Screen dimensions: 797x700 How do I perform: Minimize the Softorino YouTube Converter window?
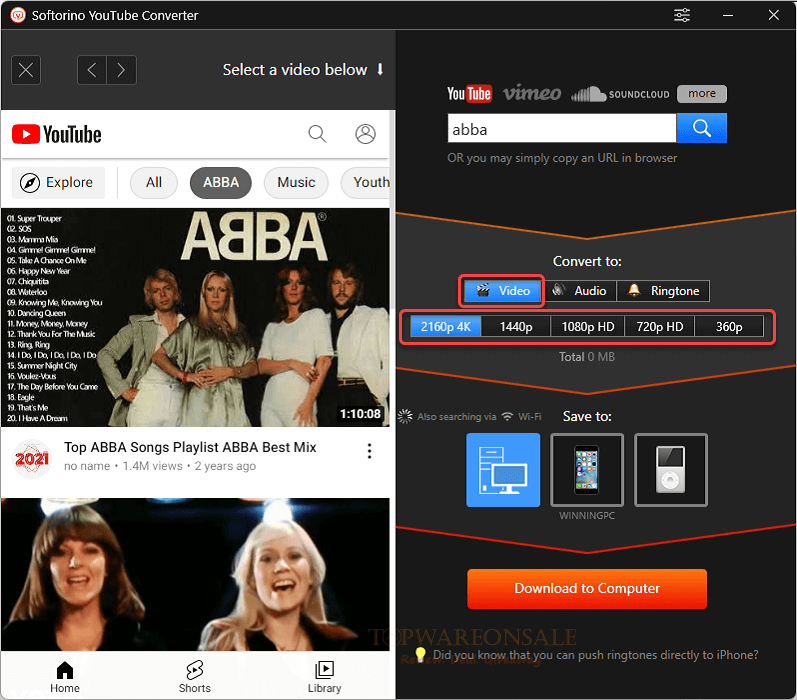click(728, 15)
